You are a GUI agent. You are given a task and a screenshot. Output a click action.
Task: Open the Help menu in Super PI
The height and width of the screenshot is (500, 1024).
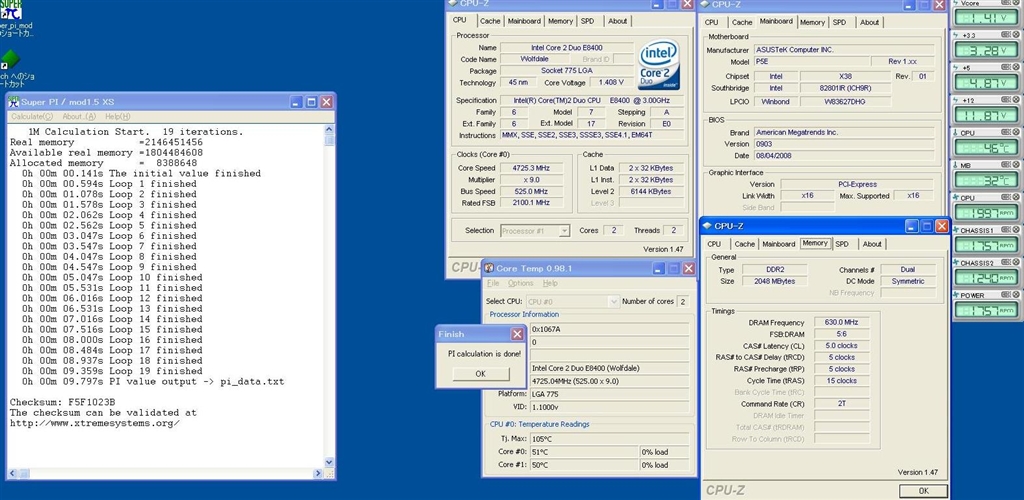coord(118,116)
